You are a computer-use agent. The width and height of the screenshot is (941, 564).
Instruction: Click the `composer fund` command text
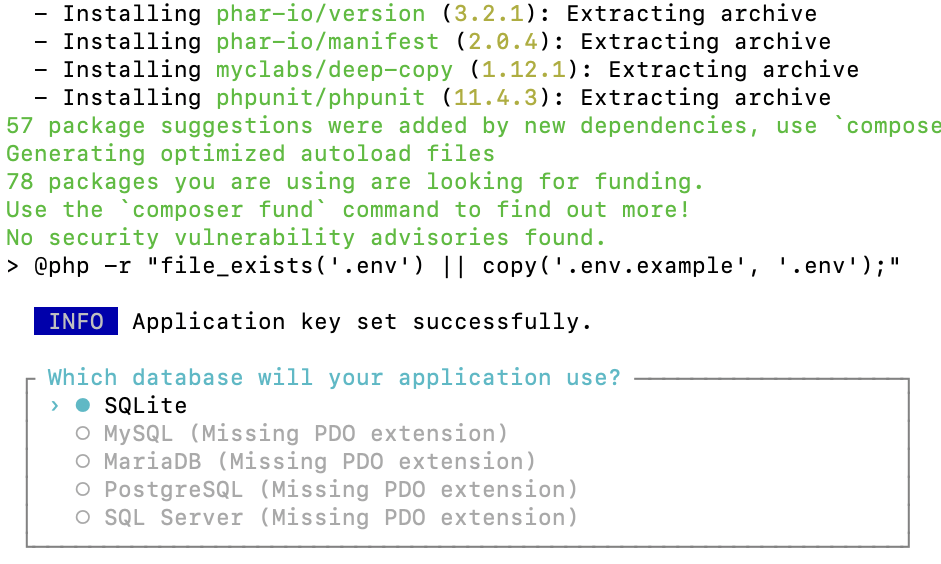(x=223, y=209)
